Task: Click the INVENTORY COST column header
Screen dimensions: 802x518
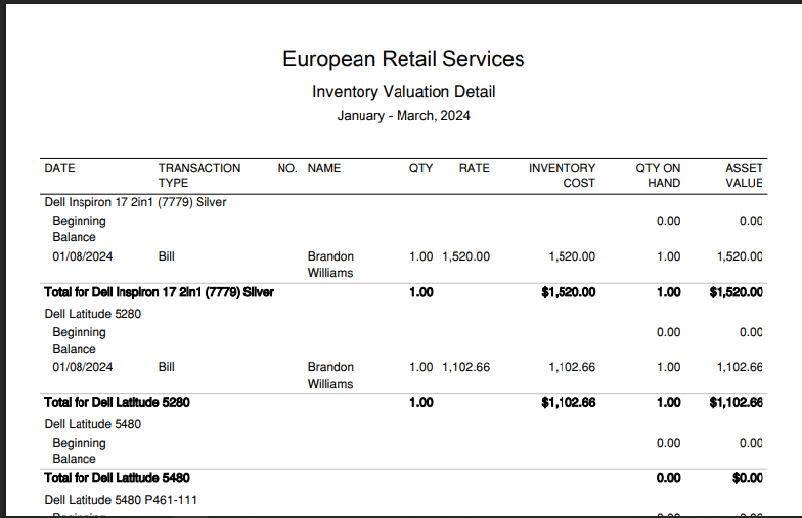Action: pos(562,175)
